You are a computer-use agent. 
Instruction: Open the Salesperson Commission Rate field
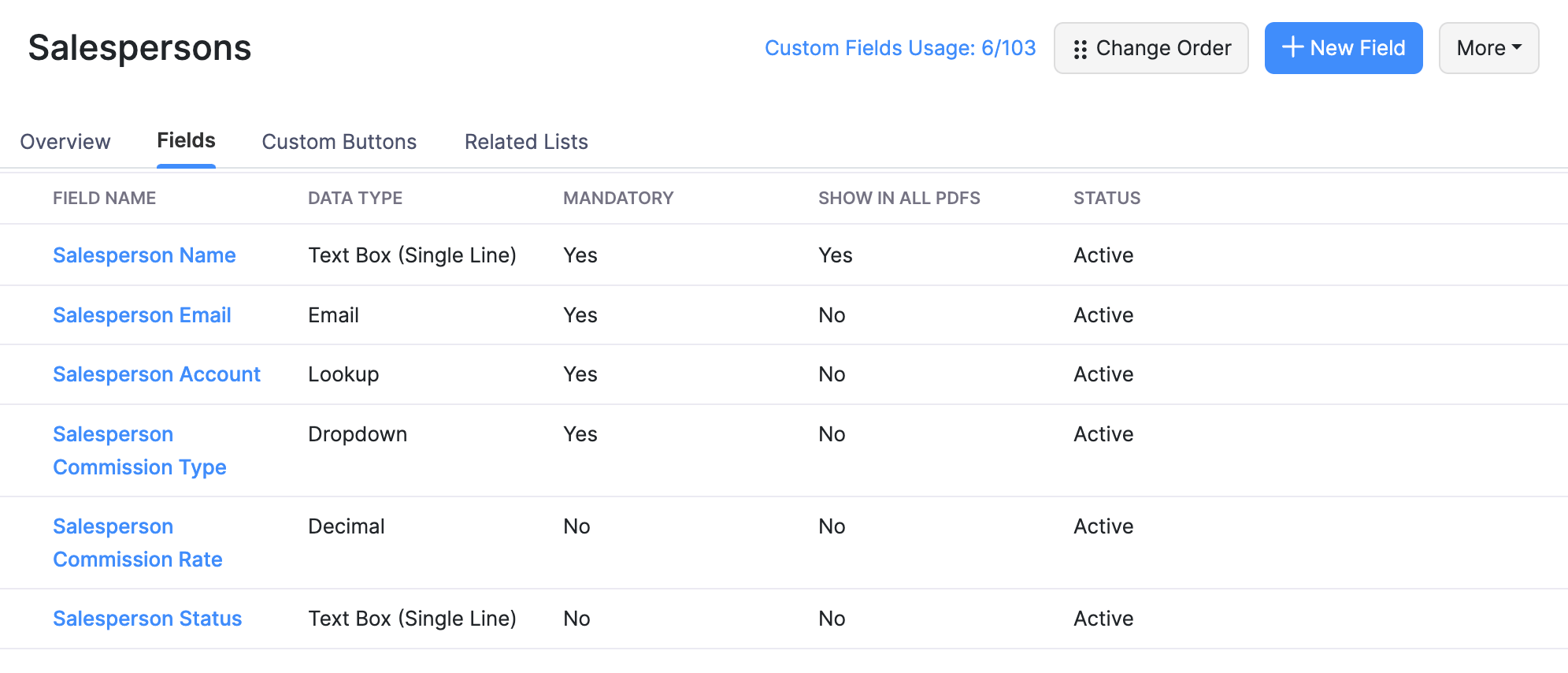coord(138,542)
